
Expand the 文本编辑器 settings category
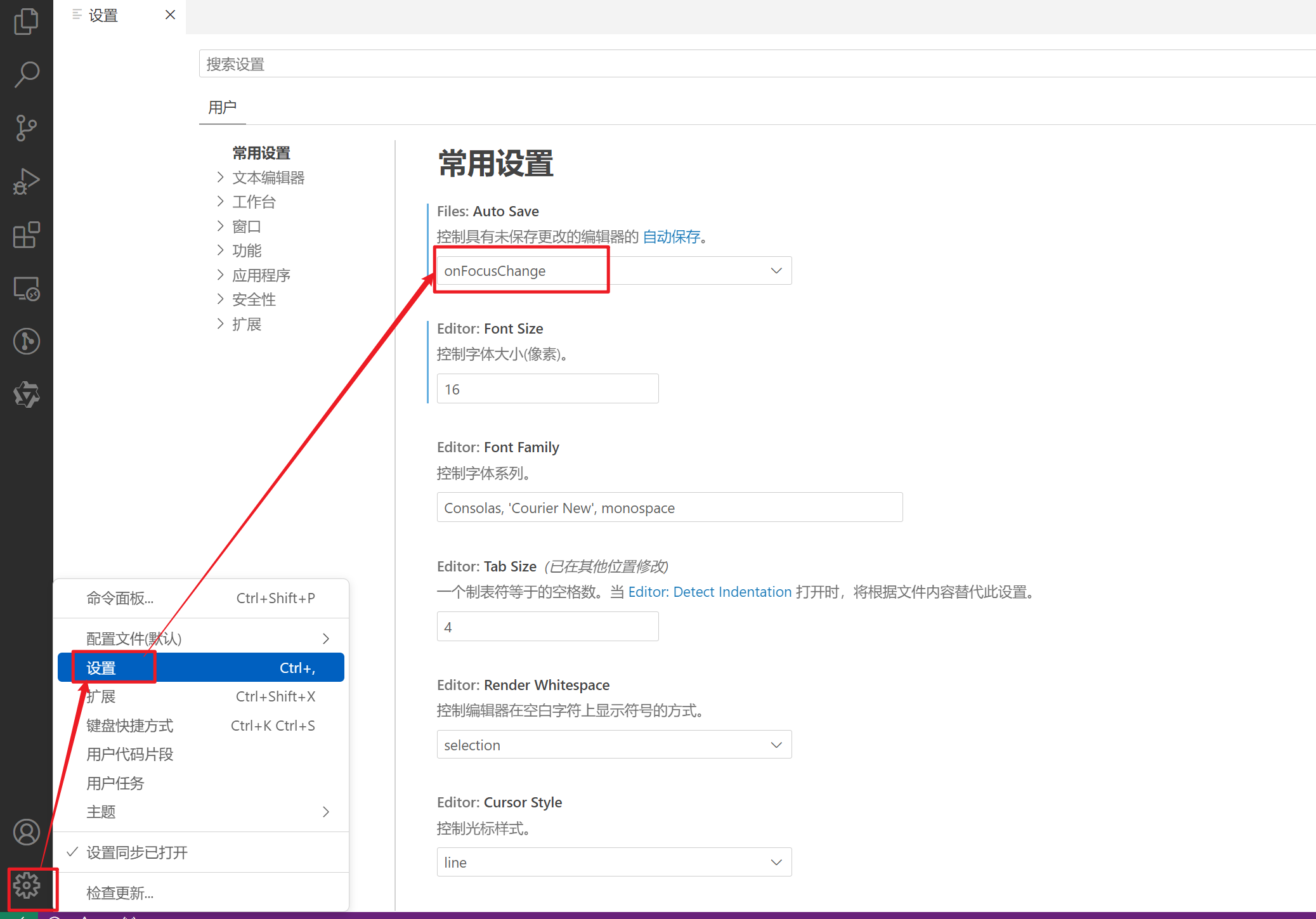pyautogui.click(x=268, y=178)
